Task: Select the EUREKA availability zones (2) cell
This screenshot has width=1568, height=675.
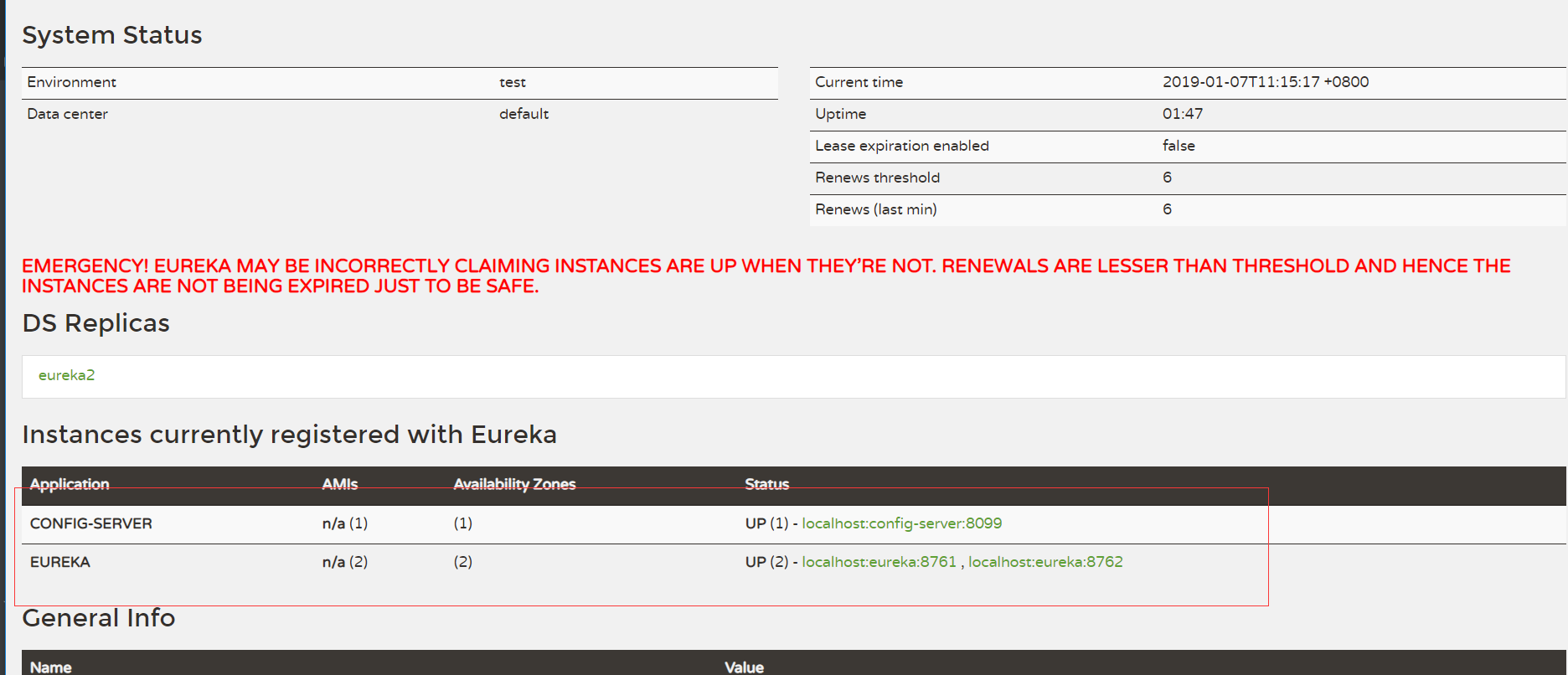Action: 463,562
